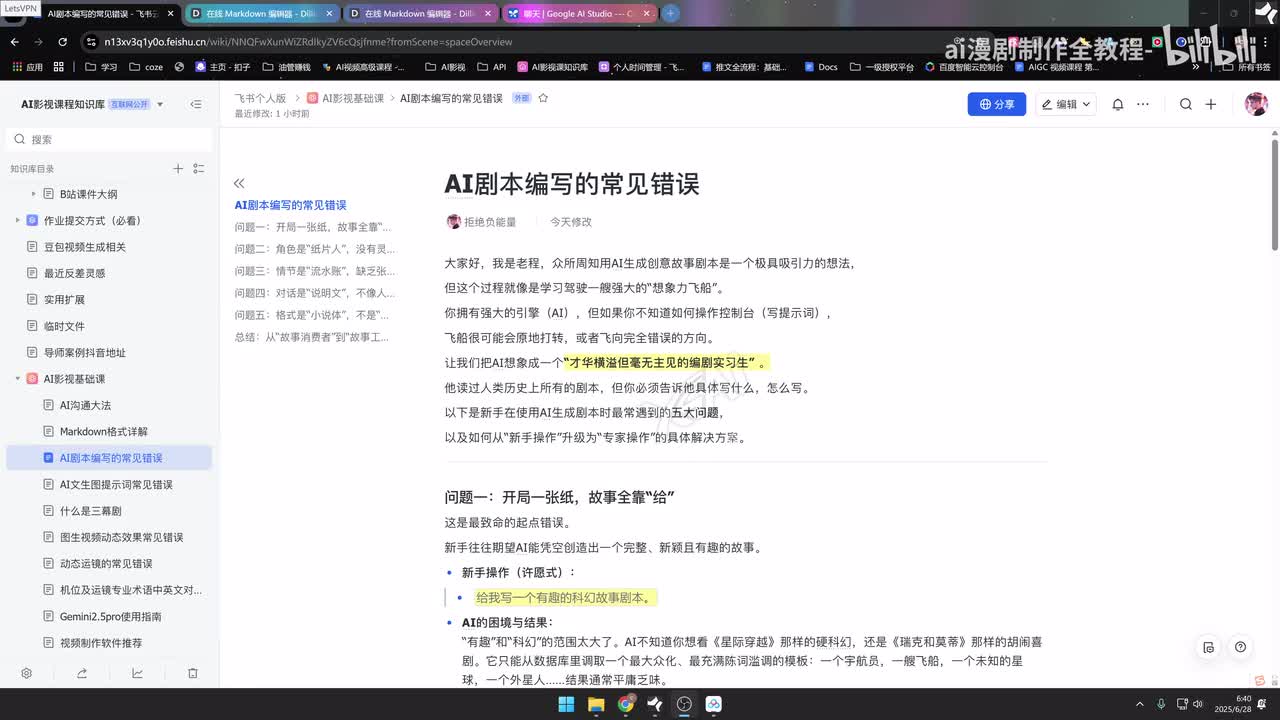Open the Docs bookmark
The height and width of the screenshot is (720, 1280).
(820, 67)
